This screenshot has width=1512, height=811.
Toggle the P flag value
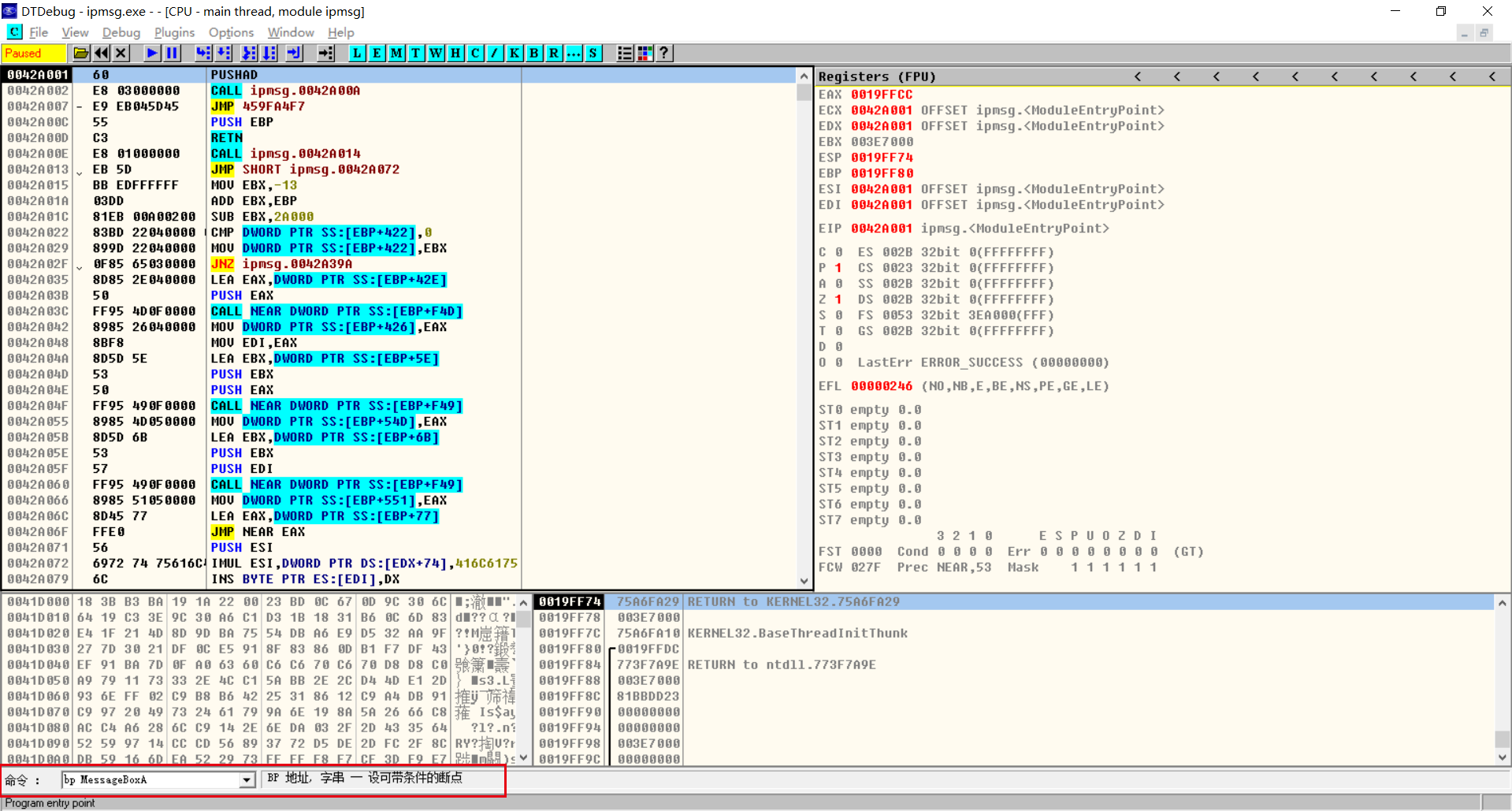click(838, 268)
